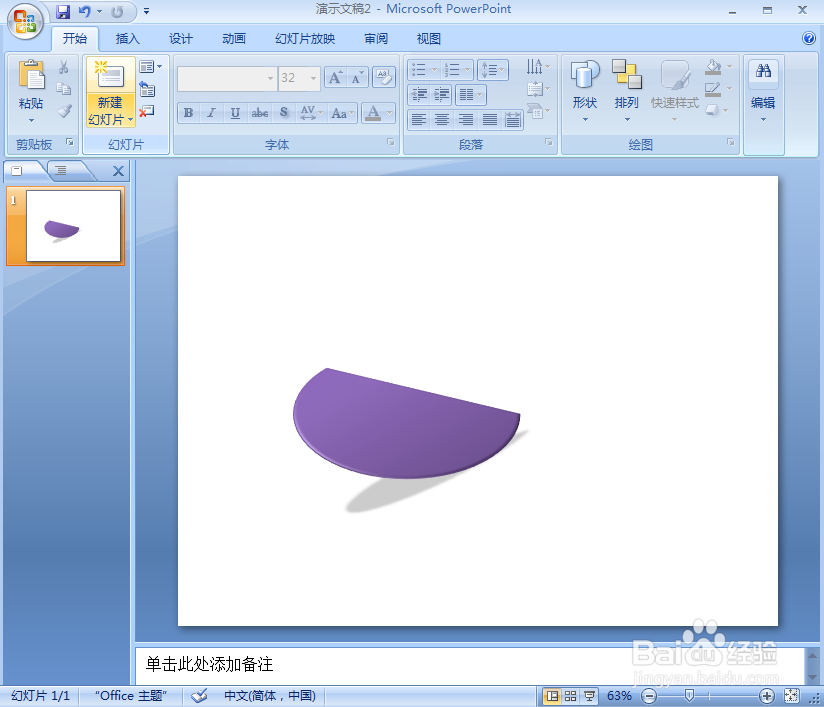The width and height of the screenshot is (824, 707).
Task: Switch to Normal view
Action: pyautogui.click(x=552, y=696)
